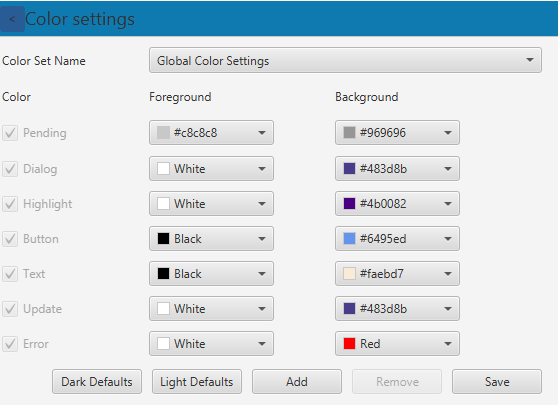Expand Error background Red dropdown

click(397, 343)
